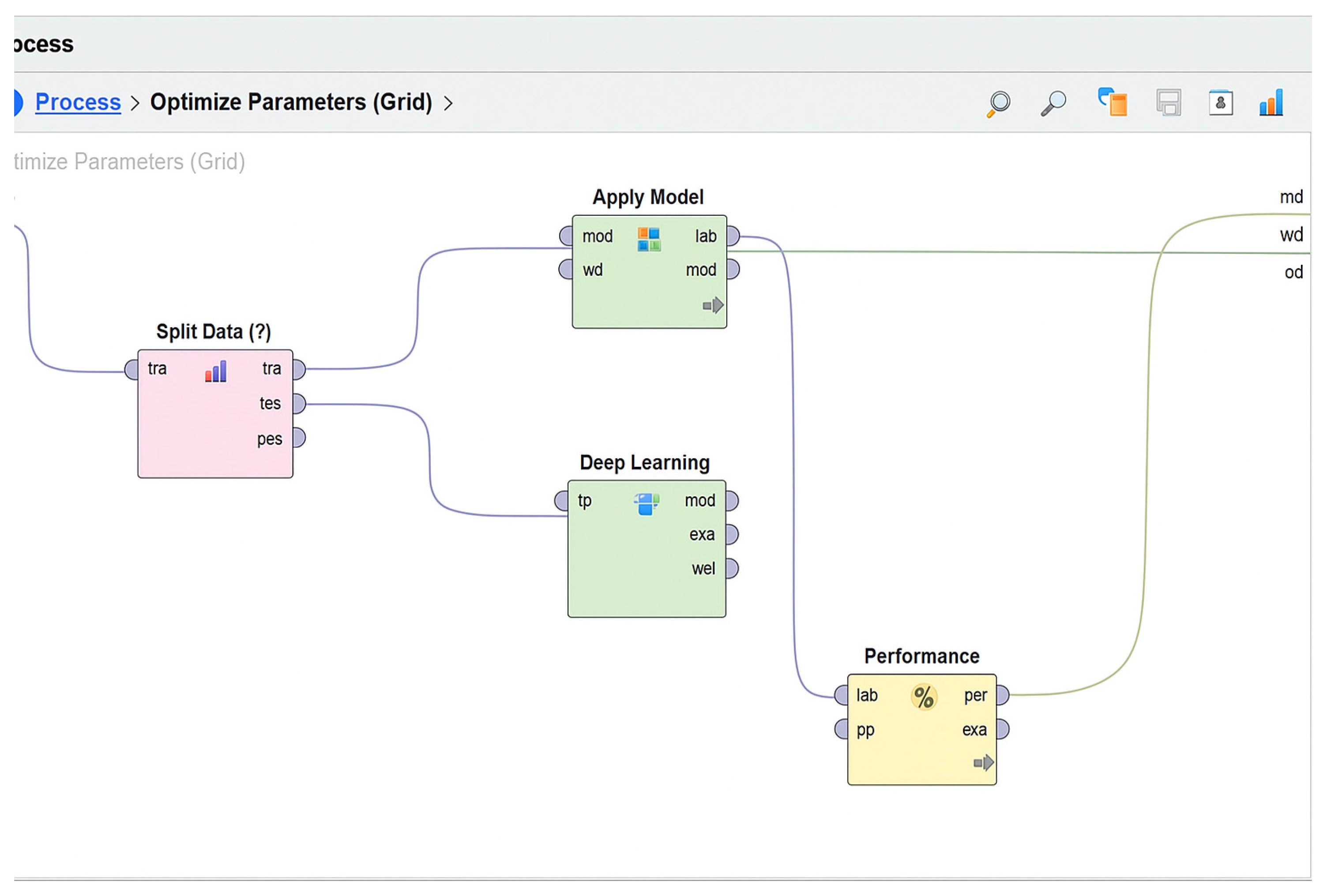Click the Apply Model operator icon

(649, 239)
